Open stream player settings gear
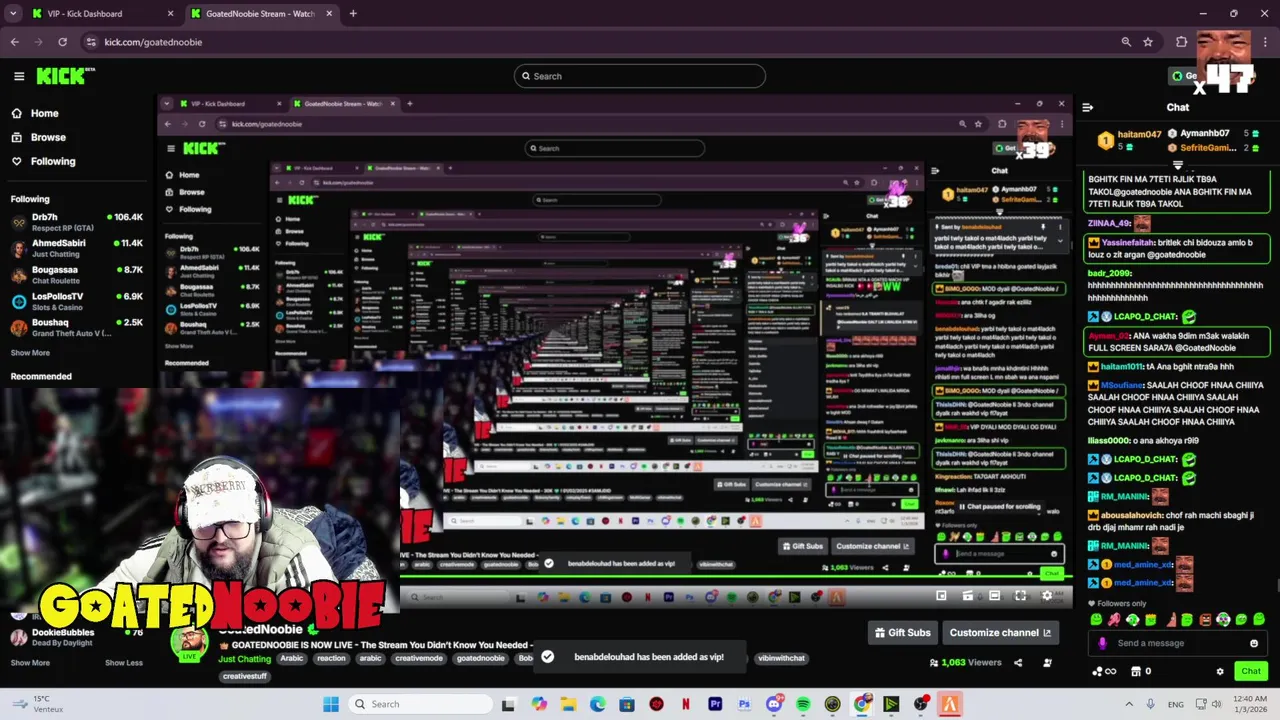This screenshot has height=720, width=1280. [1047, 596]
